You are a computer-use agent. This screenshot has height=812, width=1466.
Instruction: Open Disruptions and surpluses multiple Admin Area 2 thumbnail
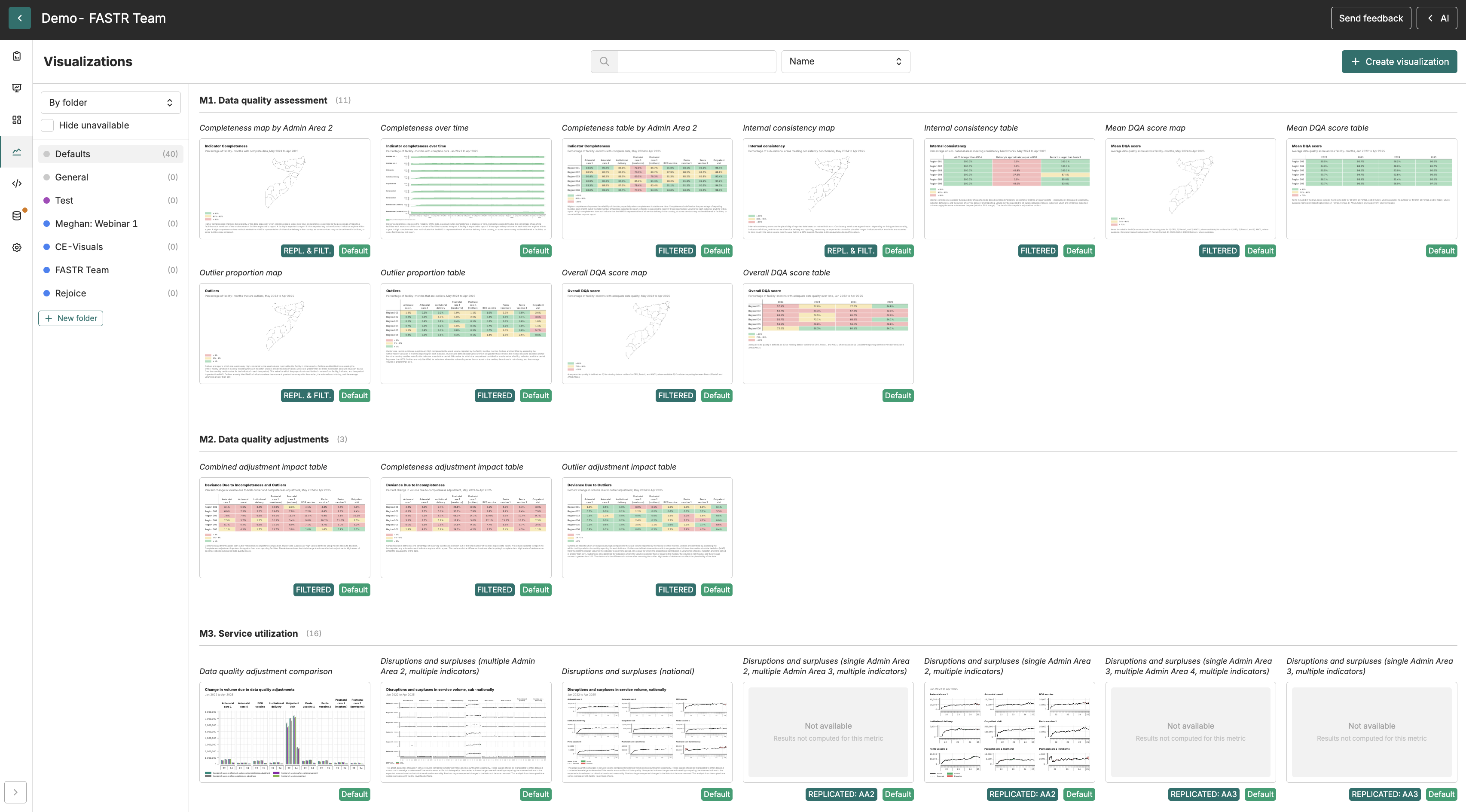tap(466, 733)
